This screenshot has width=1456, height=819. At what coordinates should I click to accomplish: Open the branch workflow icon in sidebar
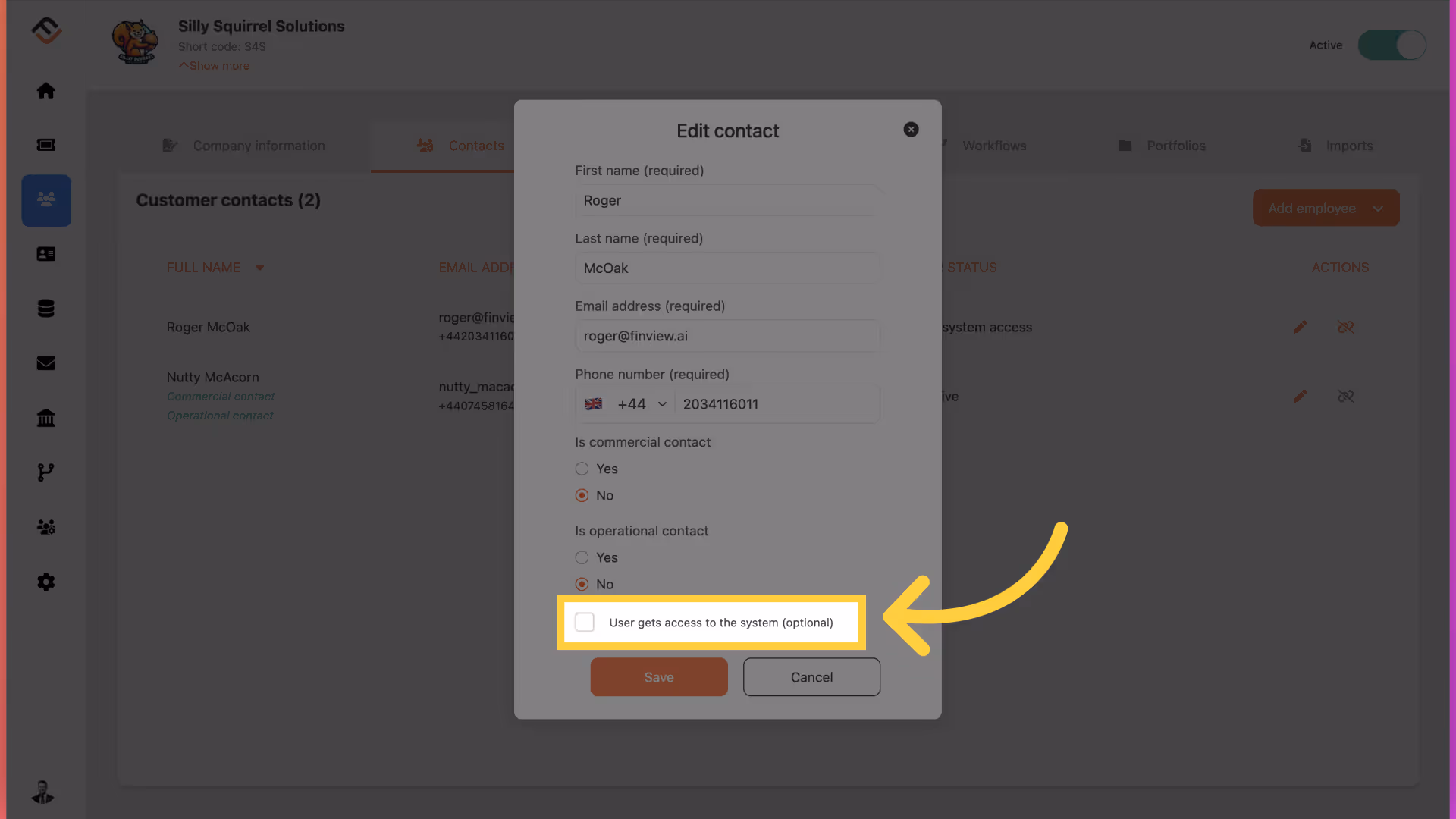pyautogui.click(x=46, y=472)
